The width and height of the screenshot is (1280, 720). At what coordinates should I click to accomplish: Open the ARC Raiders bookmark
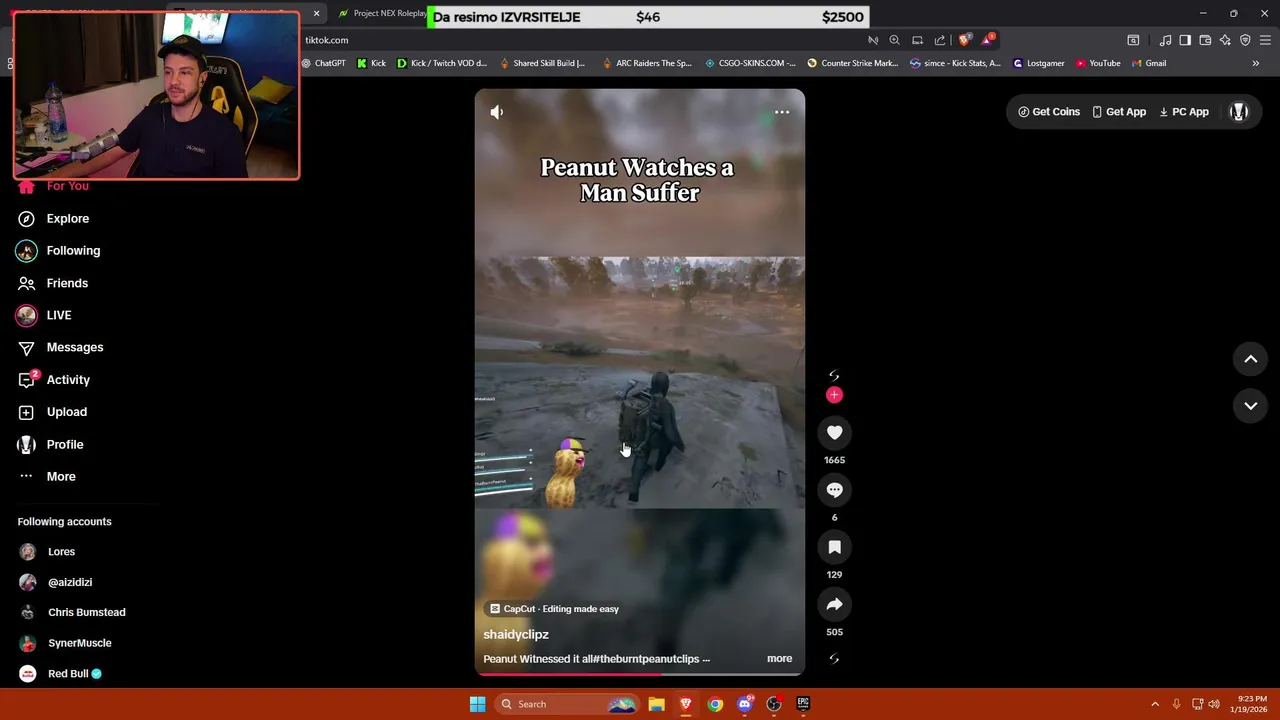pyautogui.click(x=646, y=63)
